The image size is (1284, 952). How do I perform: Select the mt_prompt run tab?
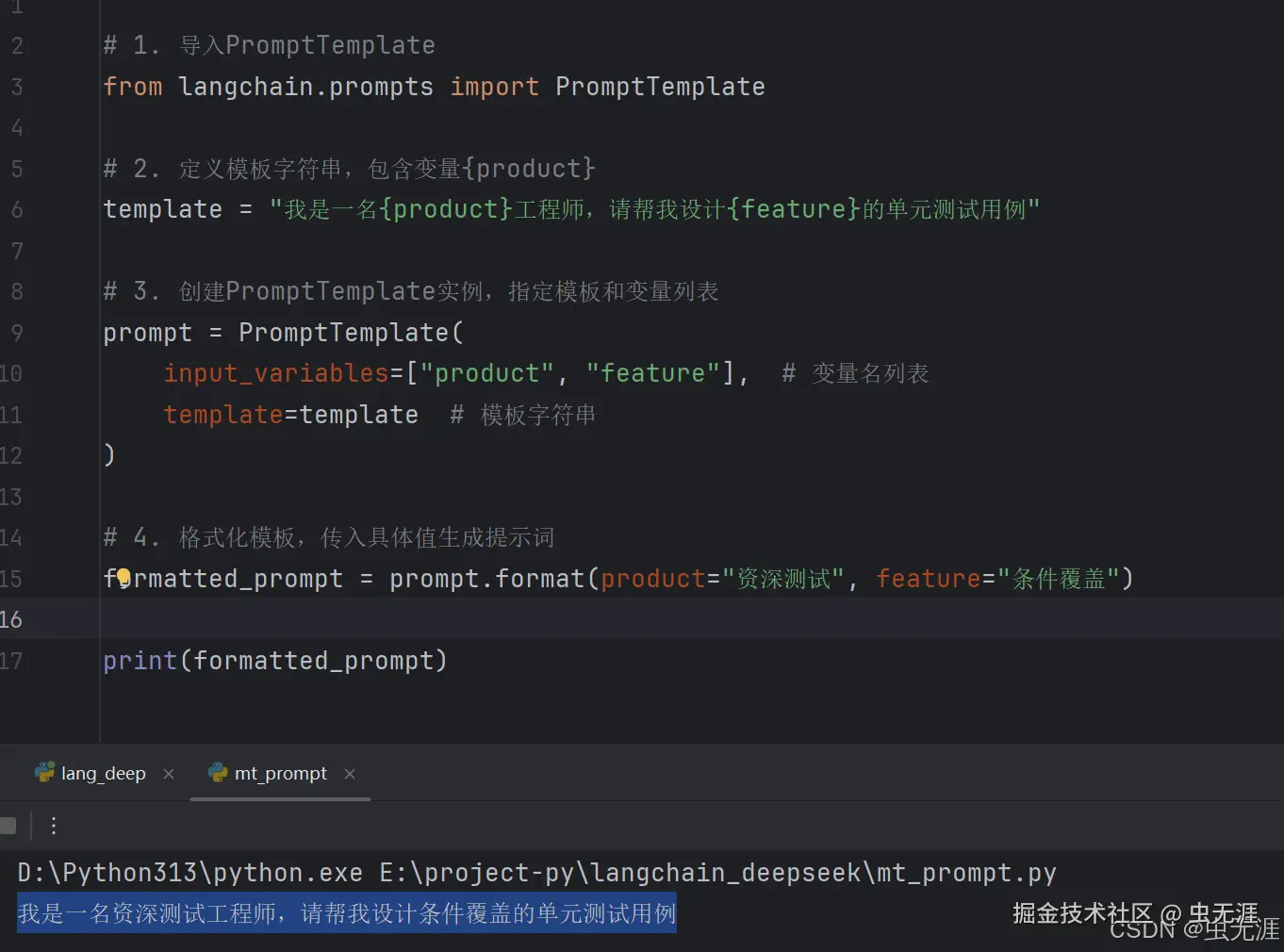tap(280, 774)
